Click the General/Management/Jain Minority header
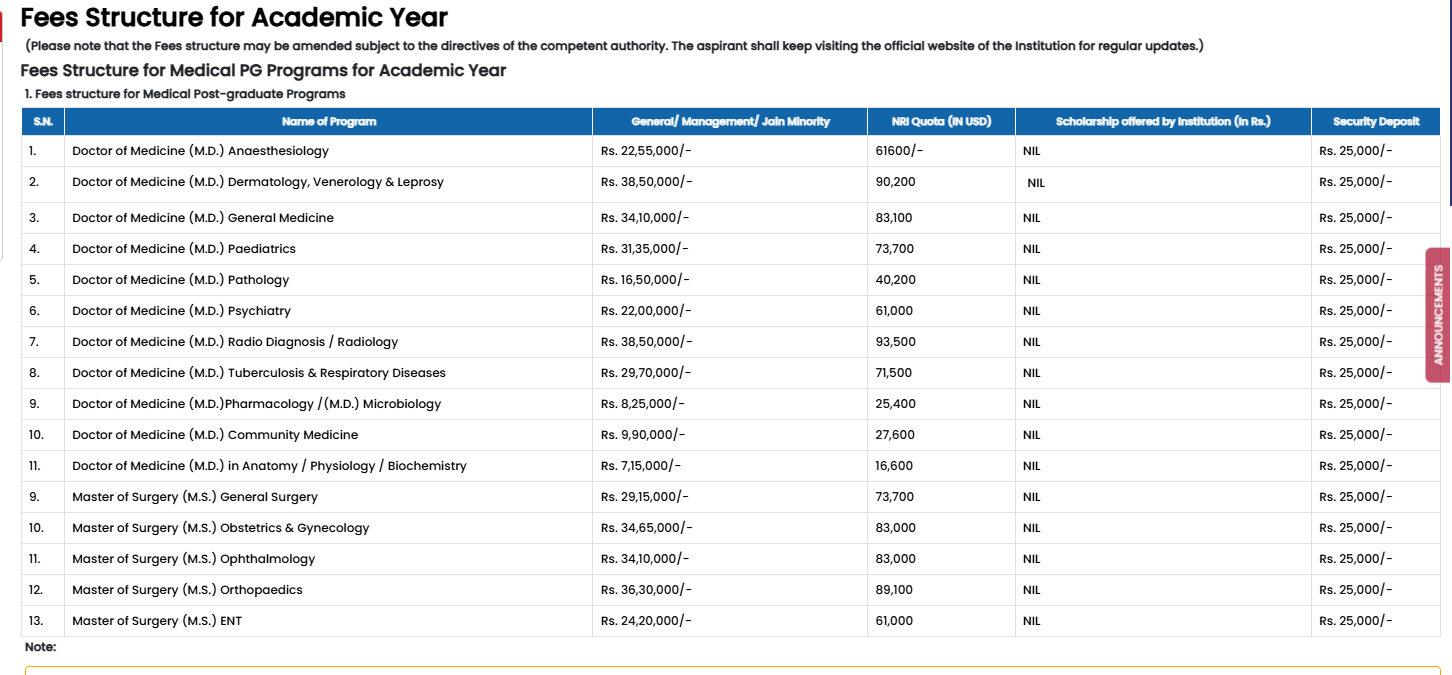 tap(730, 121)
